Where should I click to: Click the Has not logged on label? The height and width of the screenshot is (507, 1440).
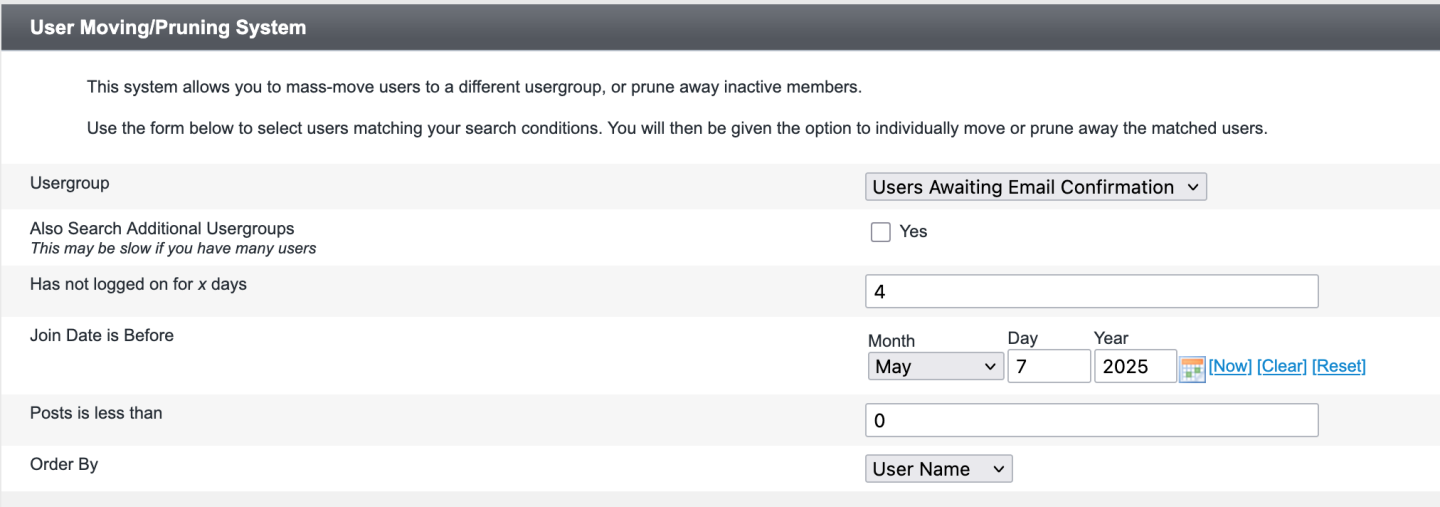coord(138,284)
